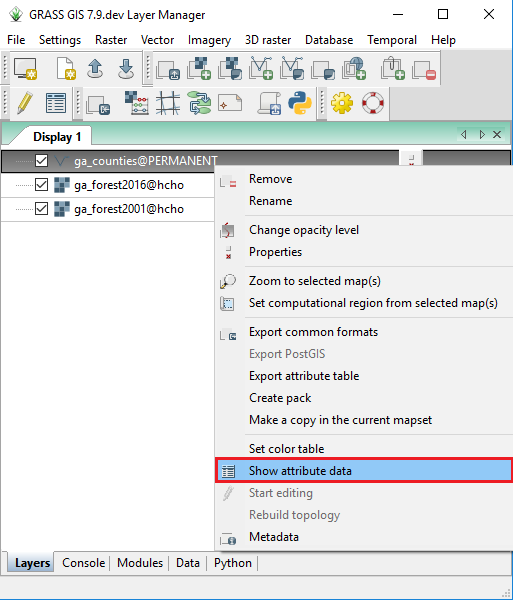
Task: Open the graphical modeler icon
Action: [x=200, y=103]
